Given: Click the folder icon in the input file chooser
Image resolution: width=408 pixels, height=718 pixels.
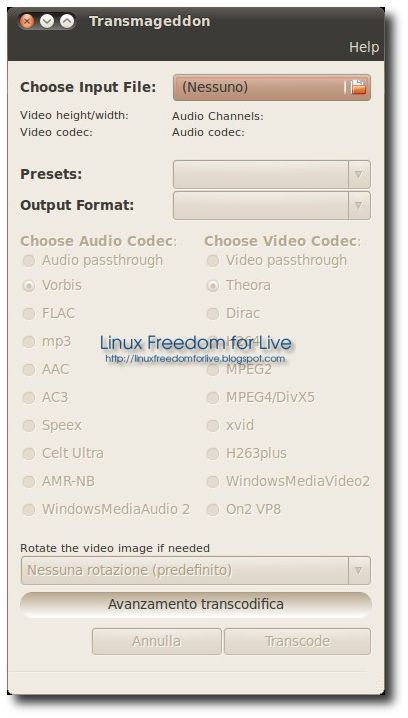Looking at the screenshot, I should point(358,87).
